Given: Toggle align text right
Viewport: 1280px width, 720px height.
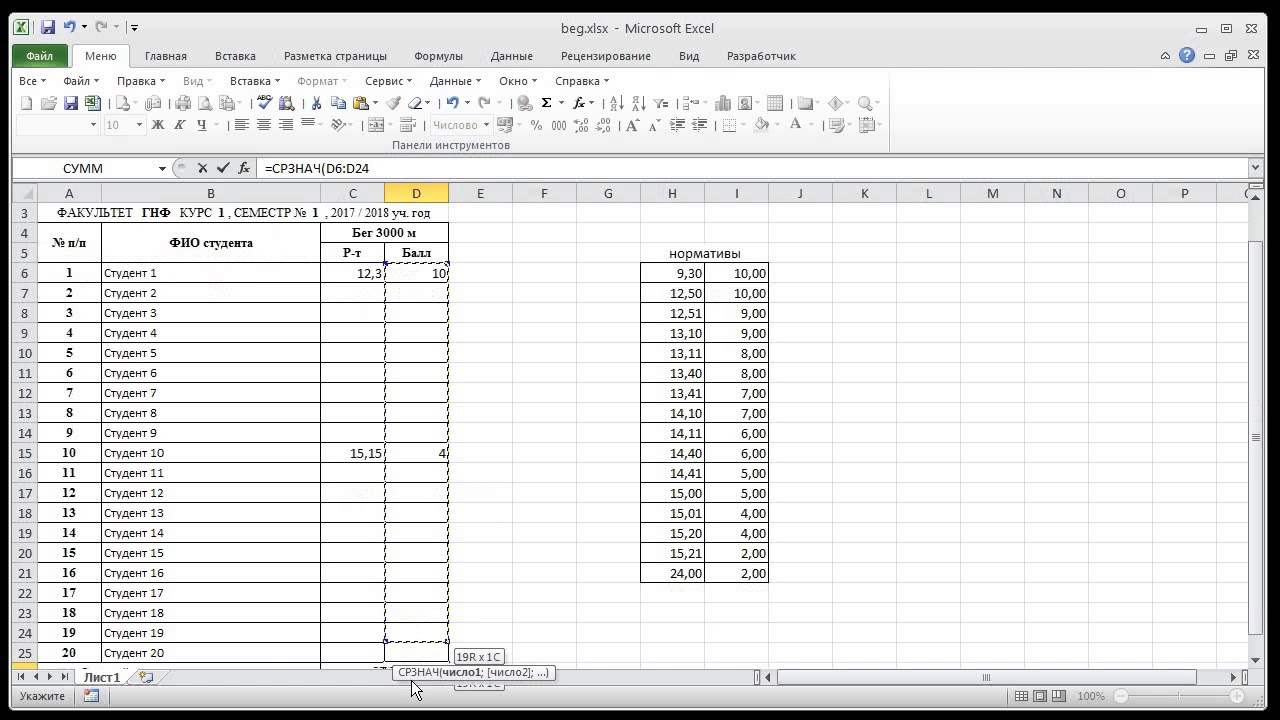Looking at the screenshot, I should [285, 125].
